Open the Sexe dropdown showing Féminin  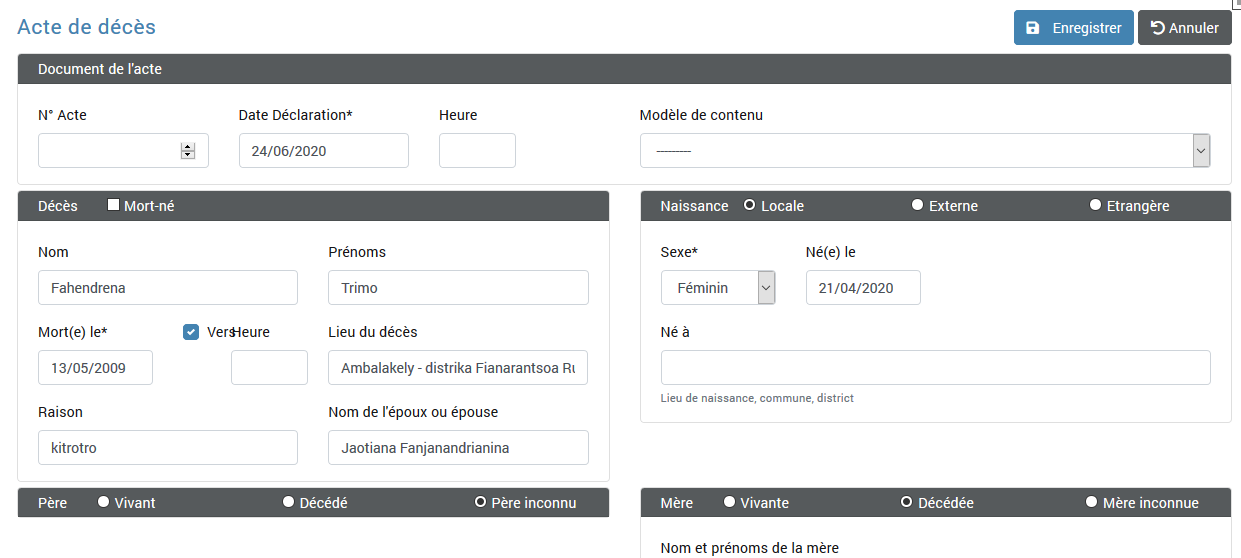point(718,288)
